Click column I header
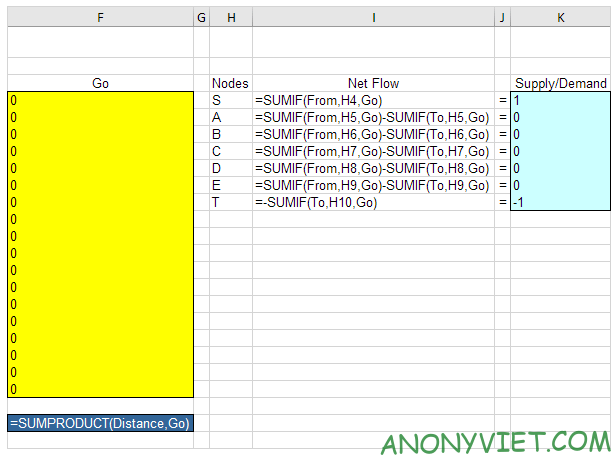612x456 pixels. pos(373,18)
